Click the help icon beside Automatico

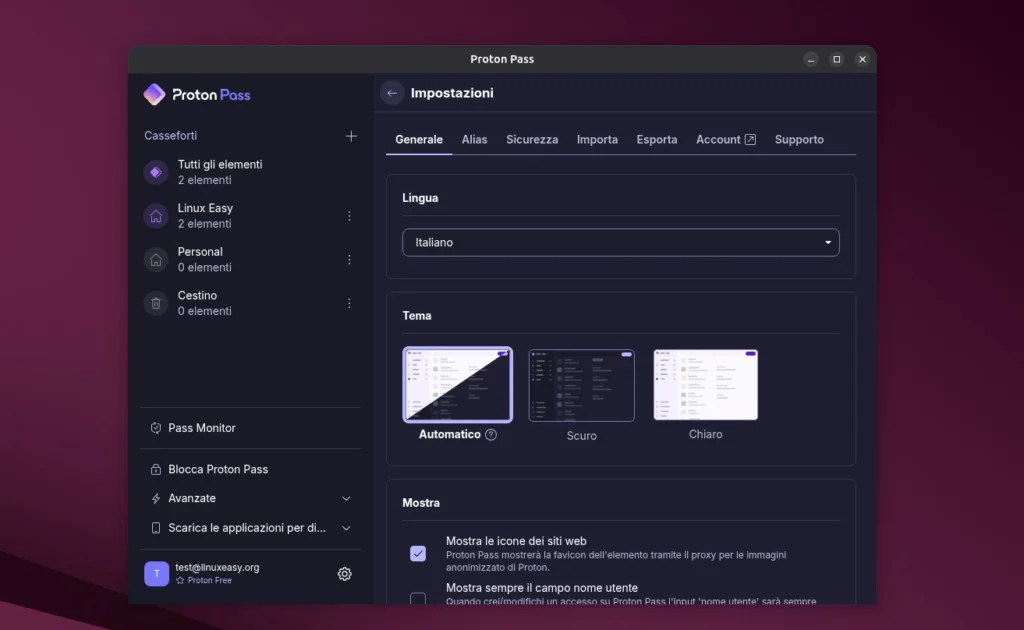(491, 435)
